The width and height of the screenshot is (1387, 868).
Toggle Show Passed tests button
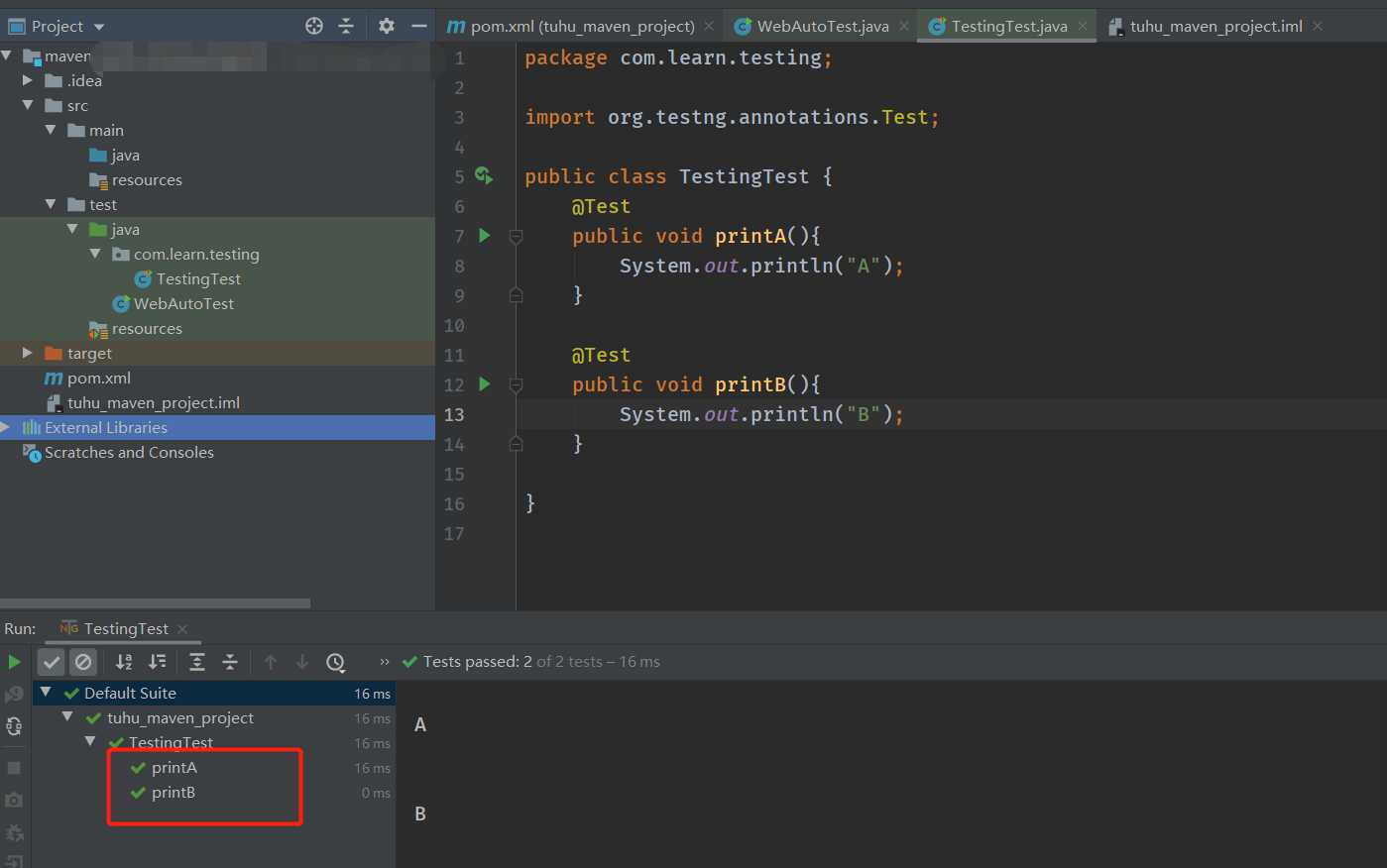coord(52,662)
